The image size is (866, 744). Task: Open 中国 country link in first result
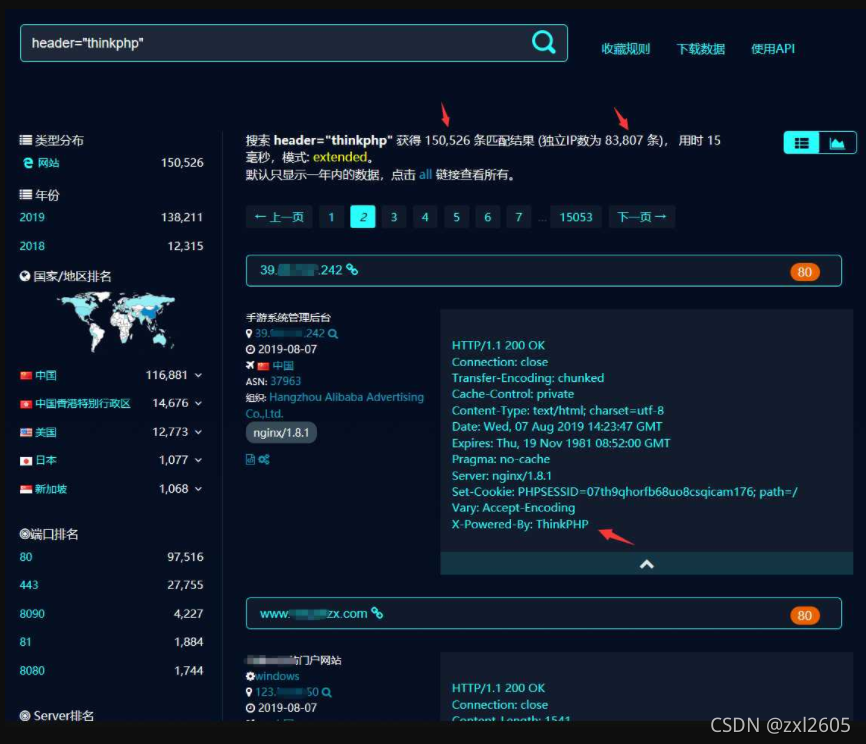pos(283,366)
